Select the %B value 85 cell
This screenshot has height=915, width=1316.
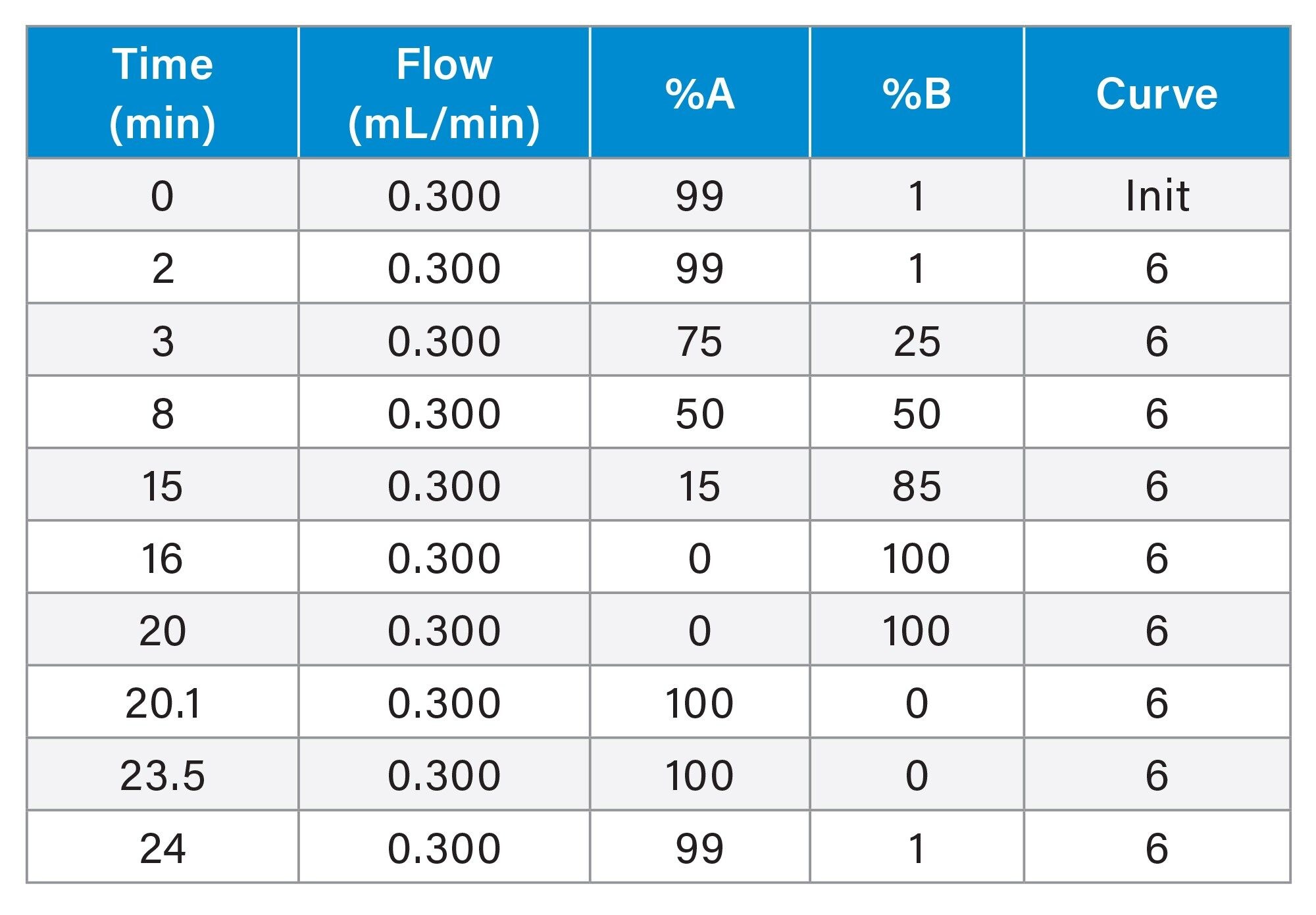pos(917,485)
